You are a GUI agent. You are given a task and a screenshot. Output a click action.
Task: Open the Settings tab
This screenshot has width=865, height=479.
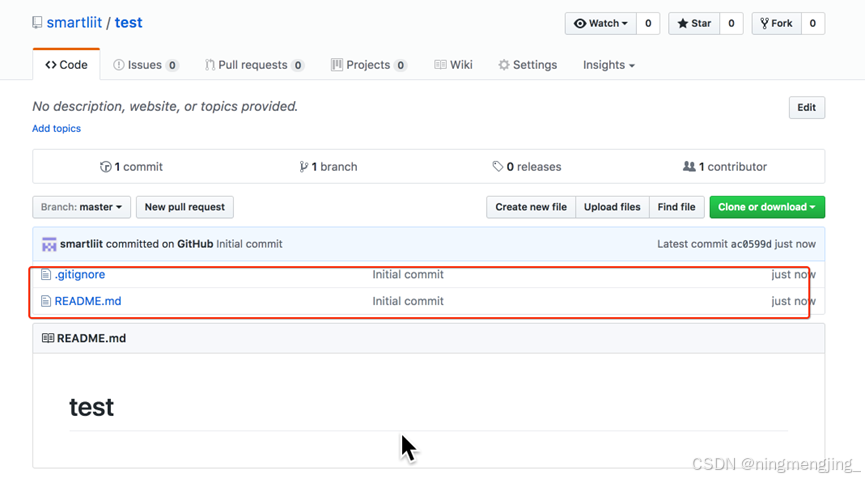[527, 65]
